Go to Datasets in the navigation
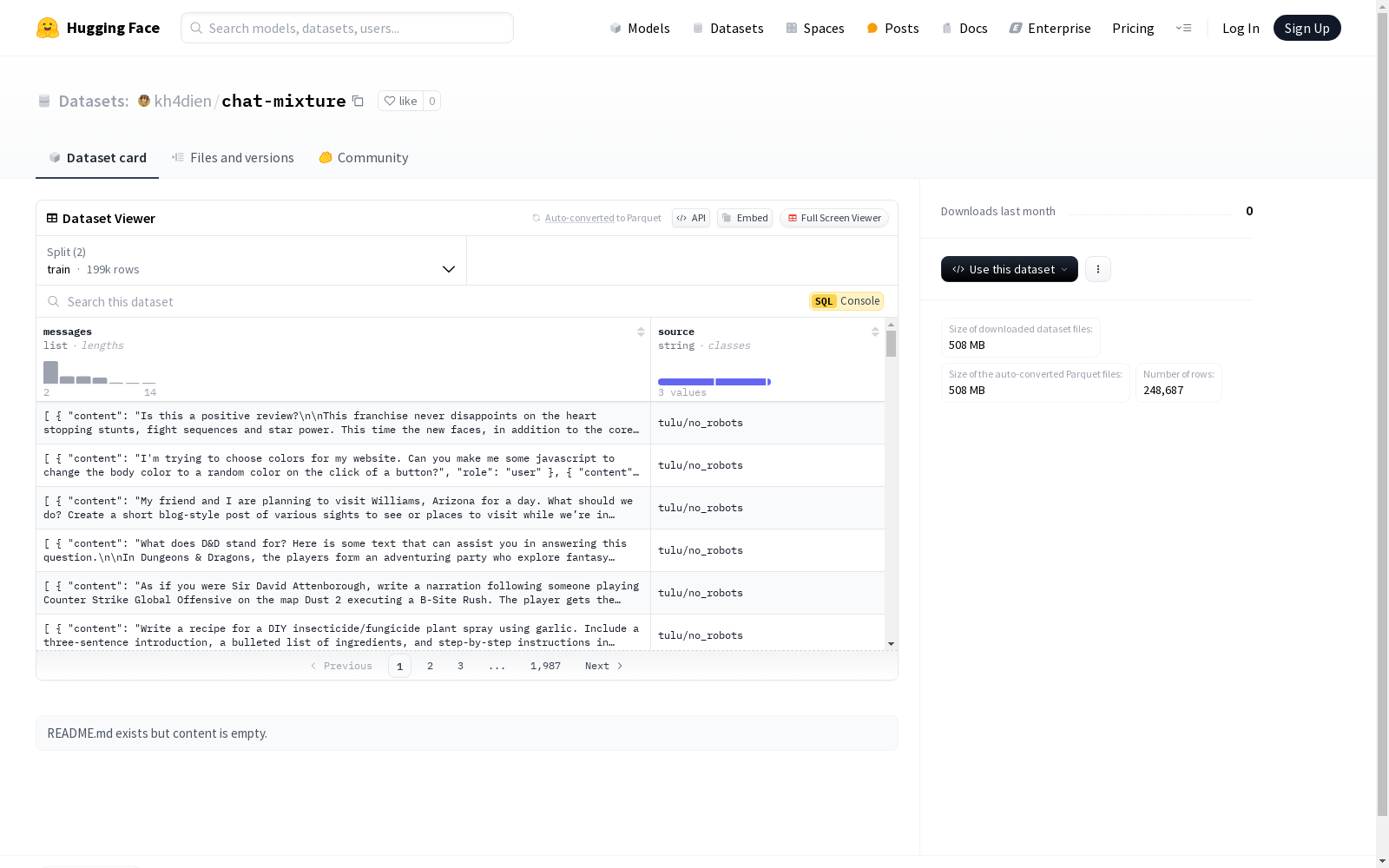Image resolution: width=1389 pixels, height=868 pixels. coord(727,28)
